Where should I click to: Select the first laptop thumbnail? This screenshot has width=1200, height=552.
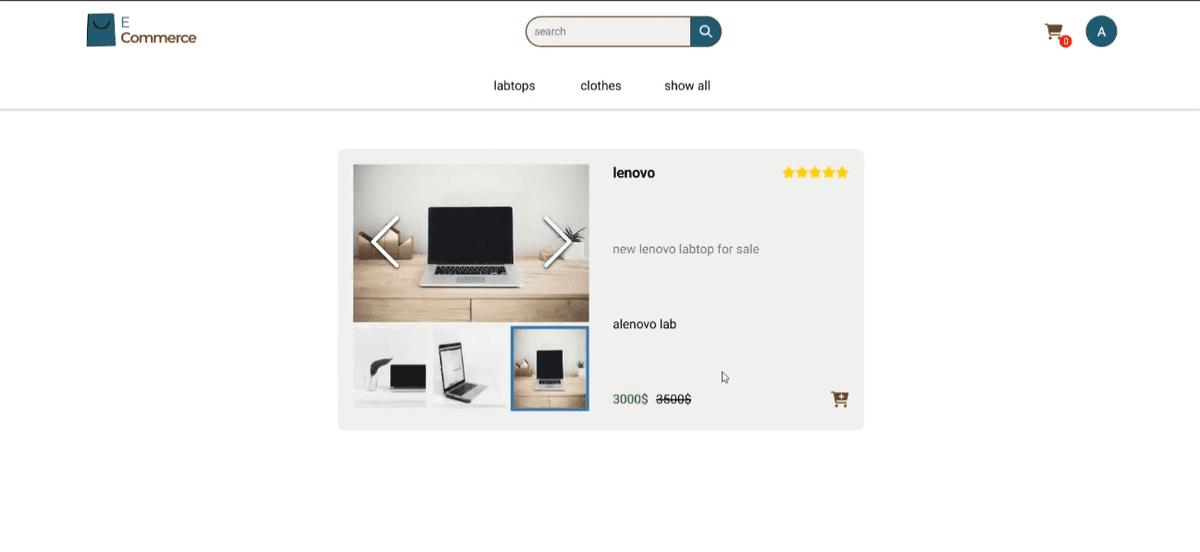click(390, 368)
